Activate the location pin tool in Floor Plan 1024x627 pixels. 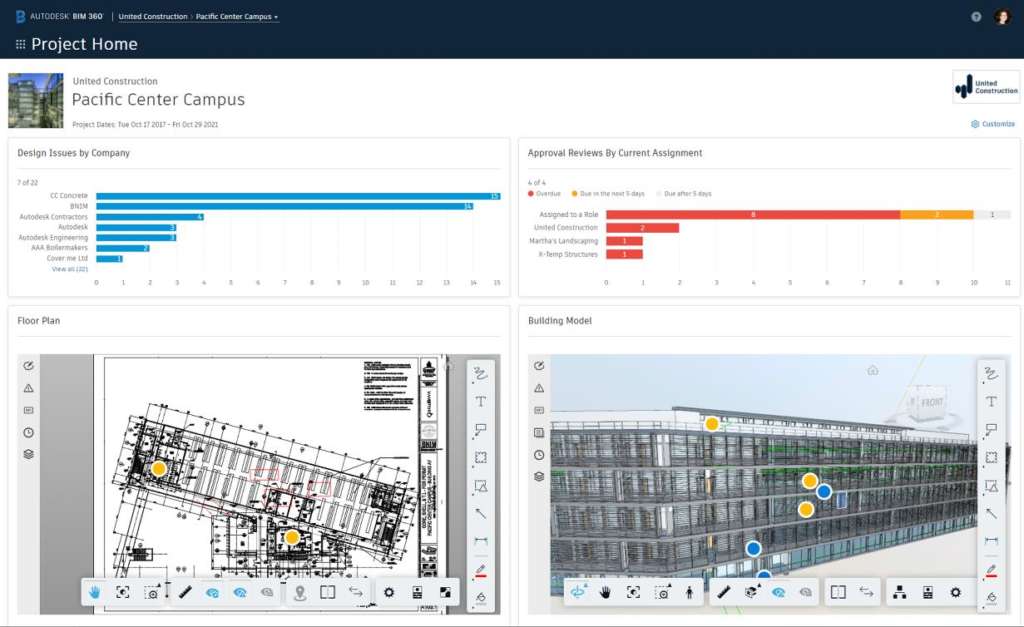click(x=300, y=592)
